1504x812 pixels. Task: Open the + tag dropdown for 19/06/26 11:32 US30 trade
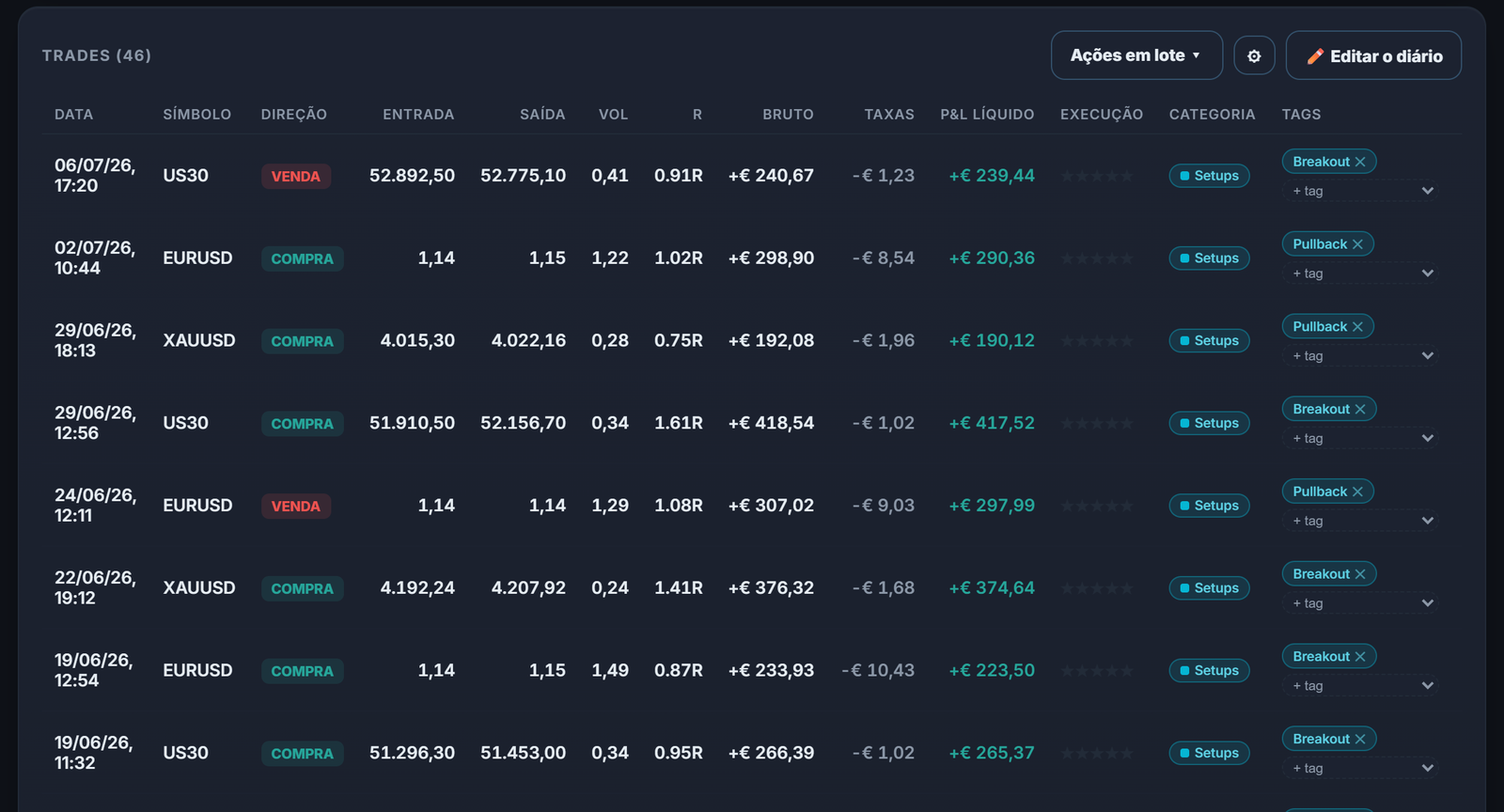1360,768
